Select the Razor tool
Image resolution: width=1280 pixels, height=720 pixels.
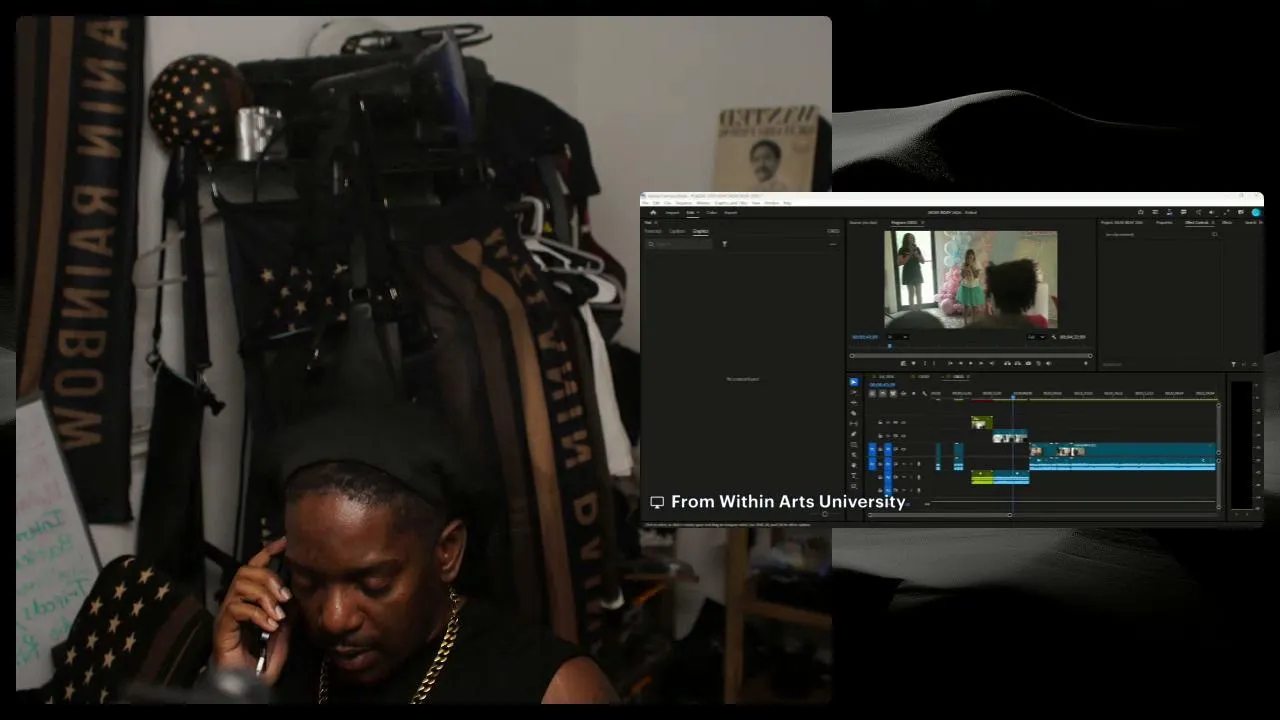tap(853, 413)
